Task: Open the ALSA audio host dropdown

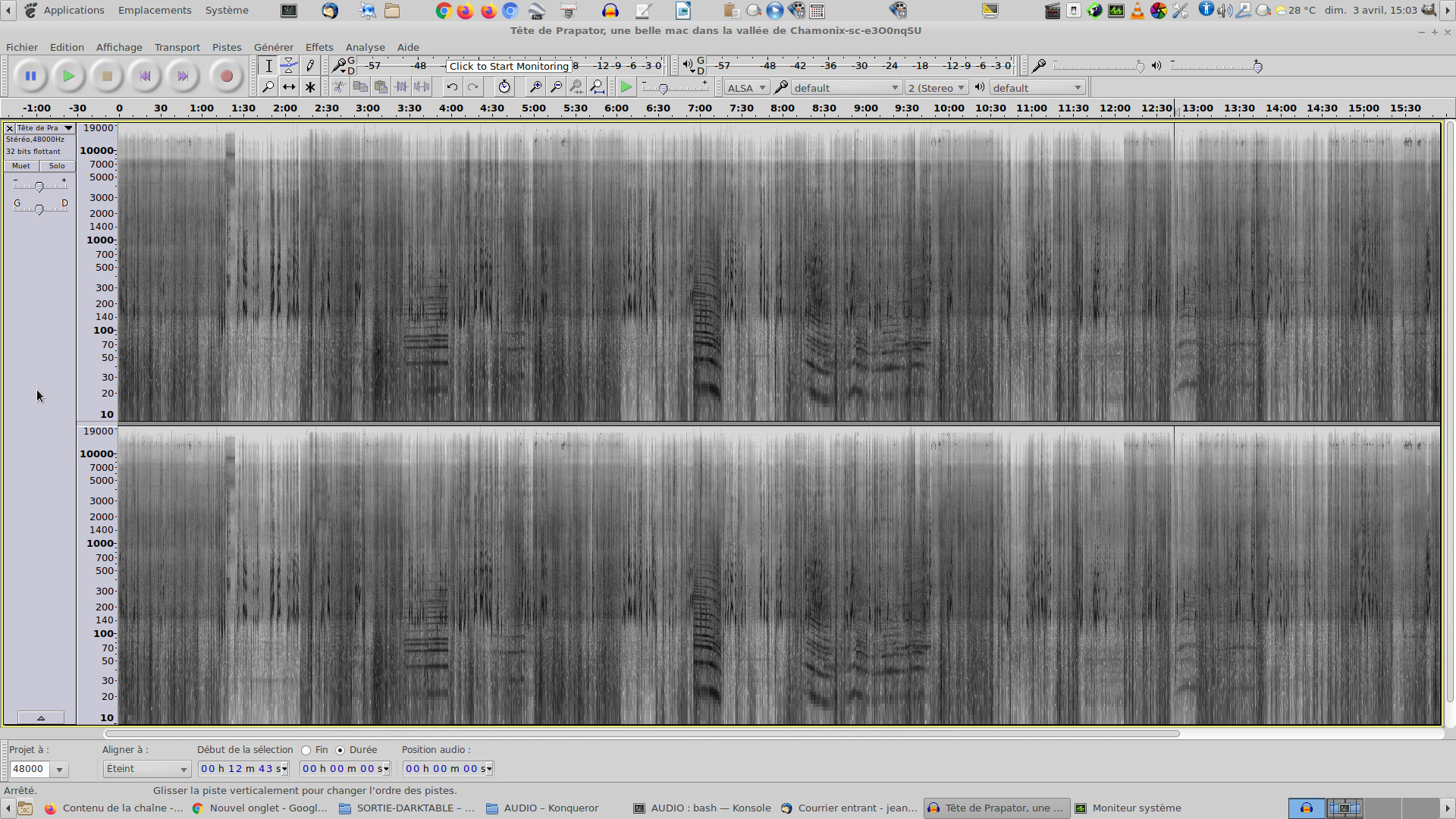Action: point(746,88)
